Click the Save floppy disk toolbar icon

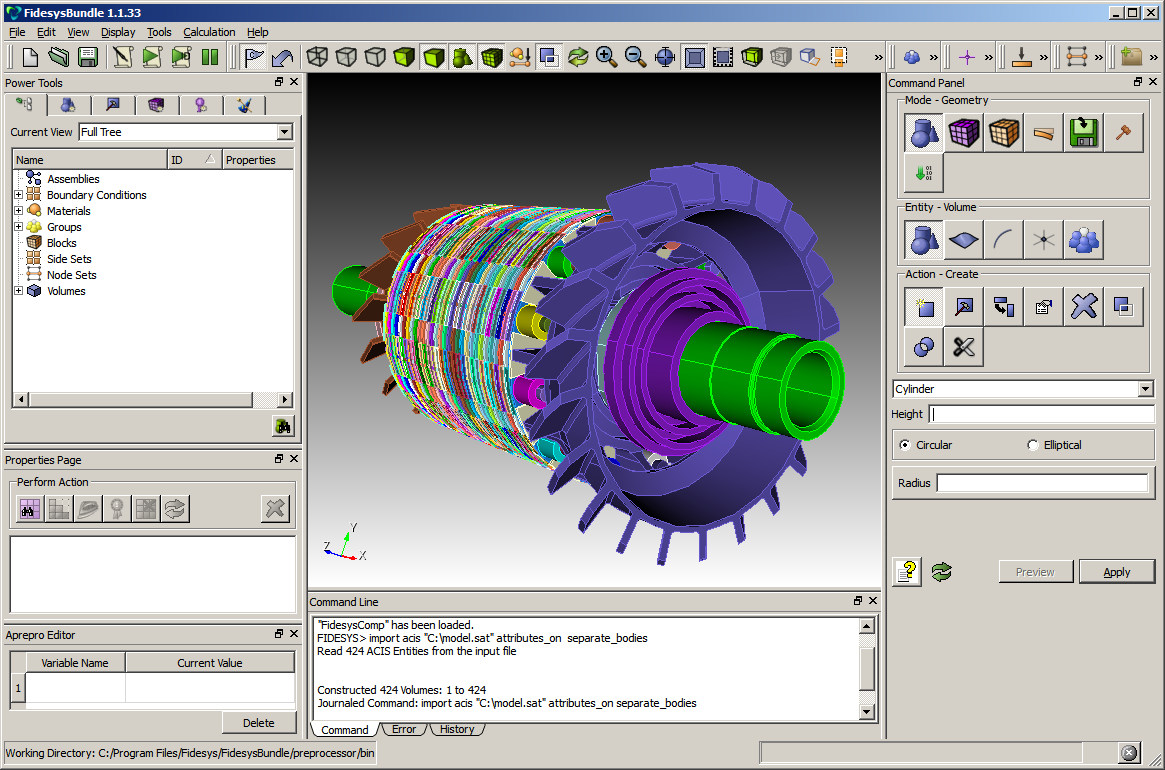88,57
